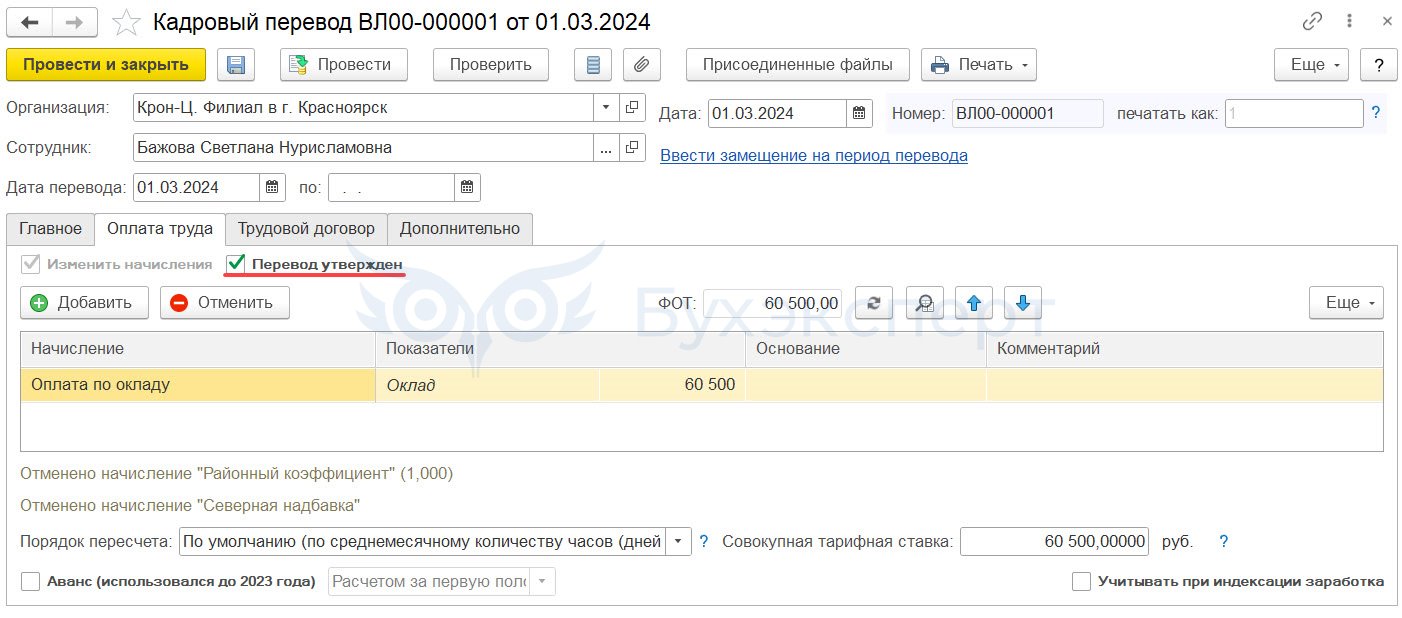
Task: Choose employee via ellipsis button
Action: (606, 148)
